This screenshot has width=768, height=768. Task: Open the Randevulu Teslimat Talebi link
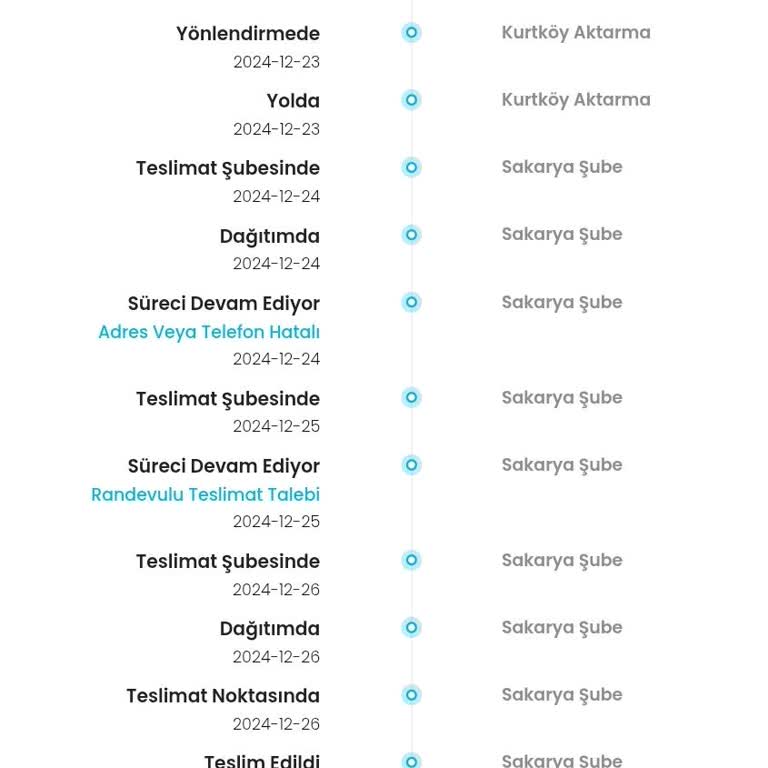[x=206, y=495]
